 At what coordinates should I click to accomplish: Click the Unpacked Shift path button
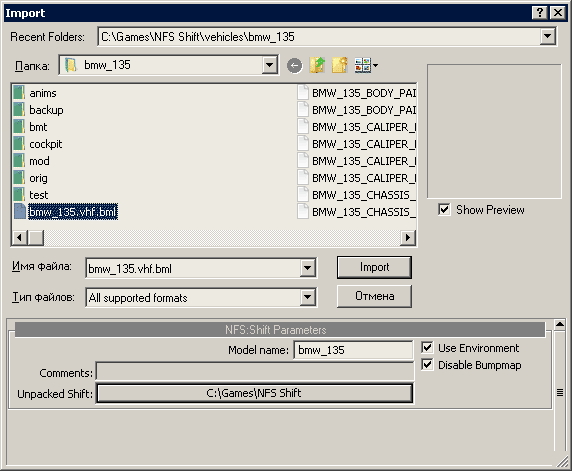click(x=254, y=393)
